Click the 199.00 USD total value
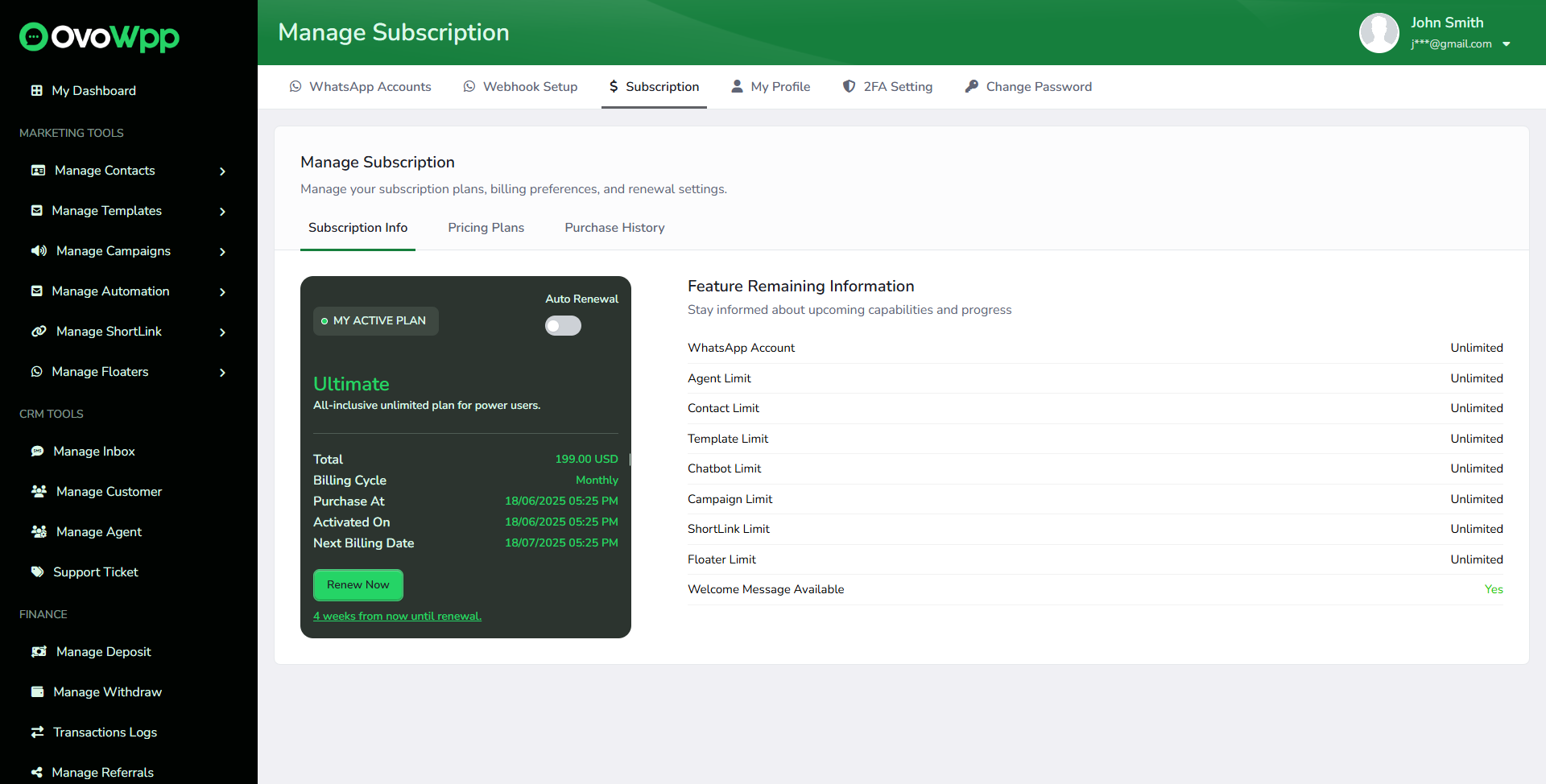The width and height of the screenshot is (1546, 784). pyautogui.click(x=587, y=459)
